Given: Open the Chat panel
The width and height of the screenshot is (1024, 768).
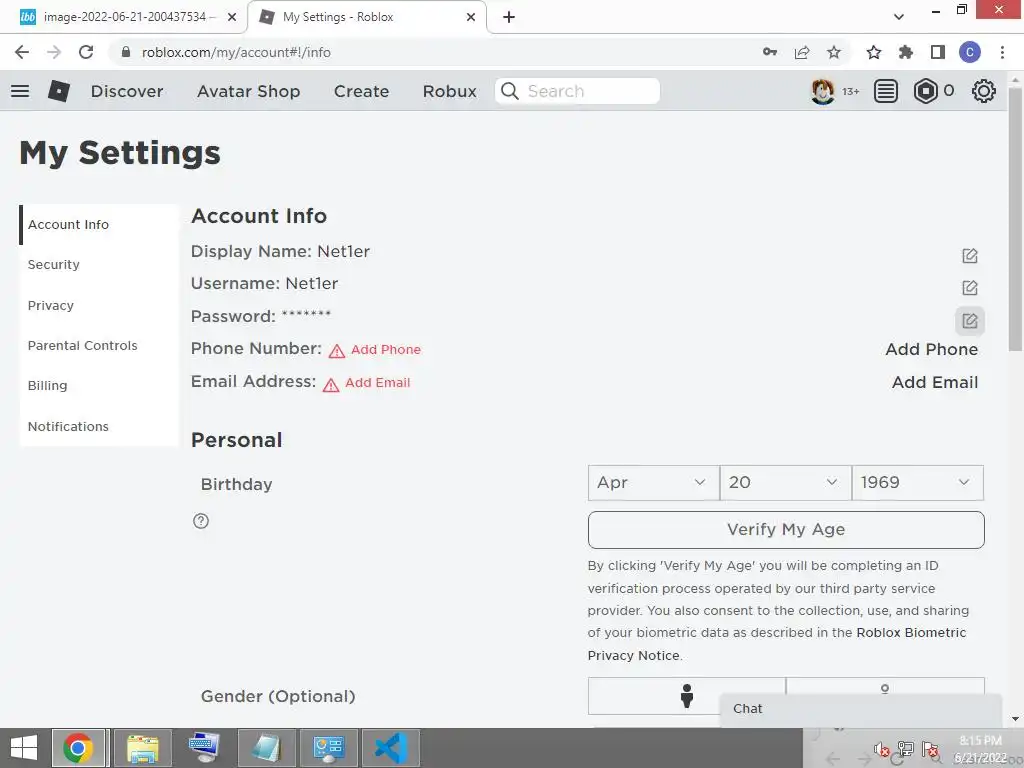Looking at the screenshot, I should click(x=860, y=709).
